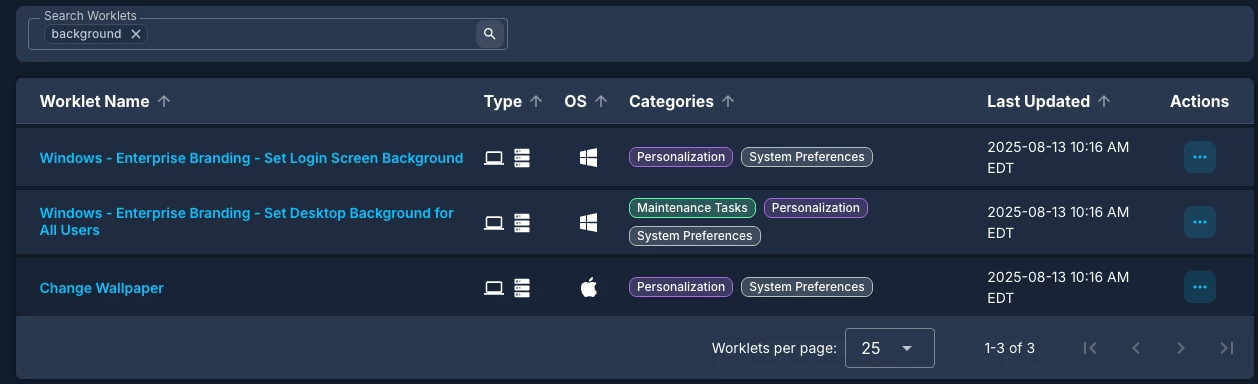The height and width of the screenshot is (384, 1258).
Task: Jump to last page button
Action: (1227, 348)
